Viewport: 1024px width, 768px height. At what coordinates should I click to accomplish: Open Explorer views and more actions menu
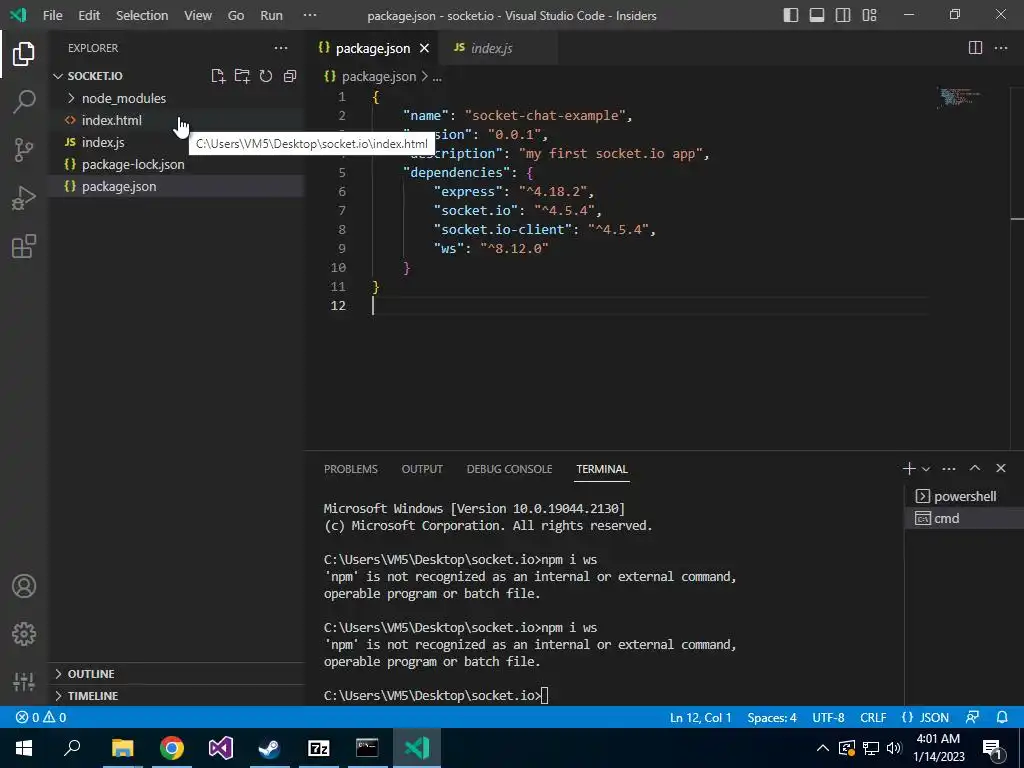point(281,48)
